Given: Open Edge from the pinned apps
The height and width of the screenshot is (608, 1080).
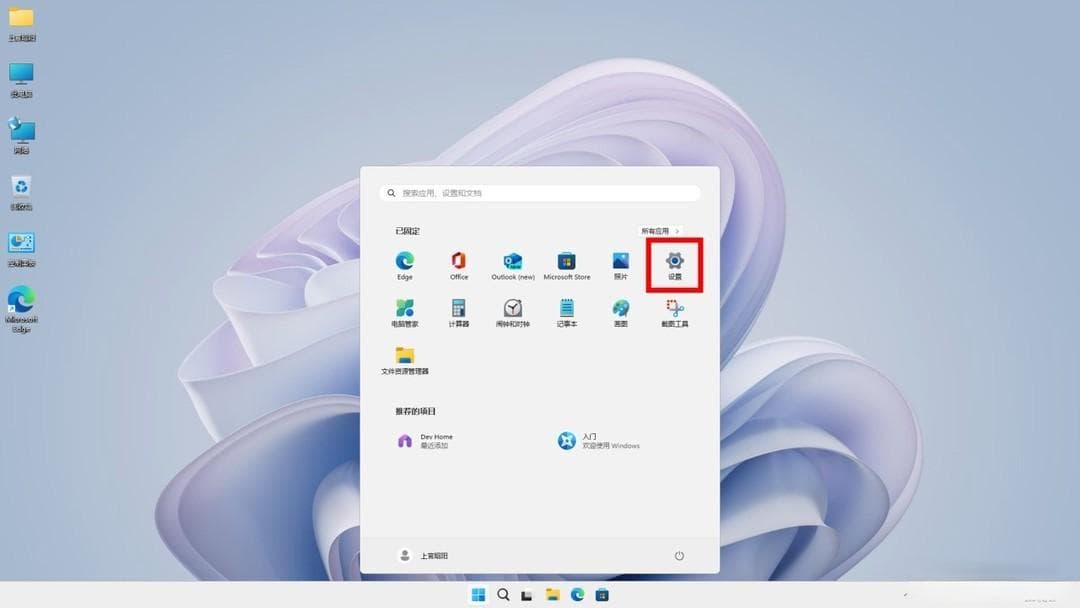Looking at the screenshot, I should click(x=404, y=265).
